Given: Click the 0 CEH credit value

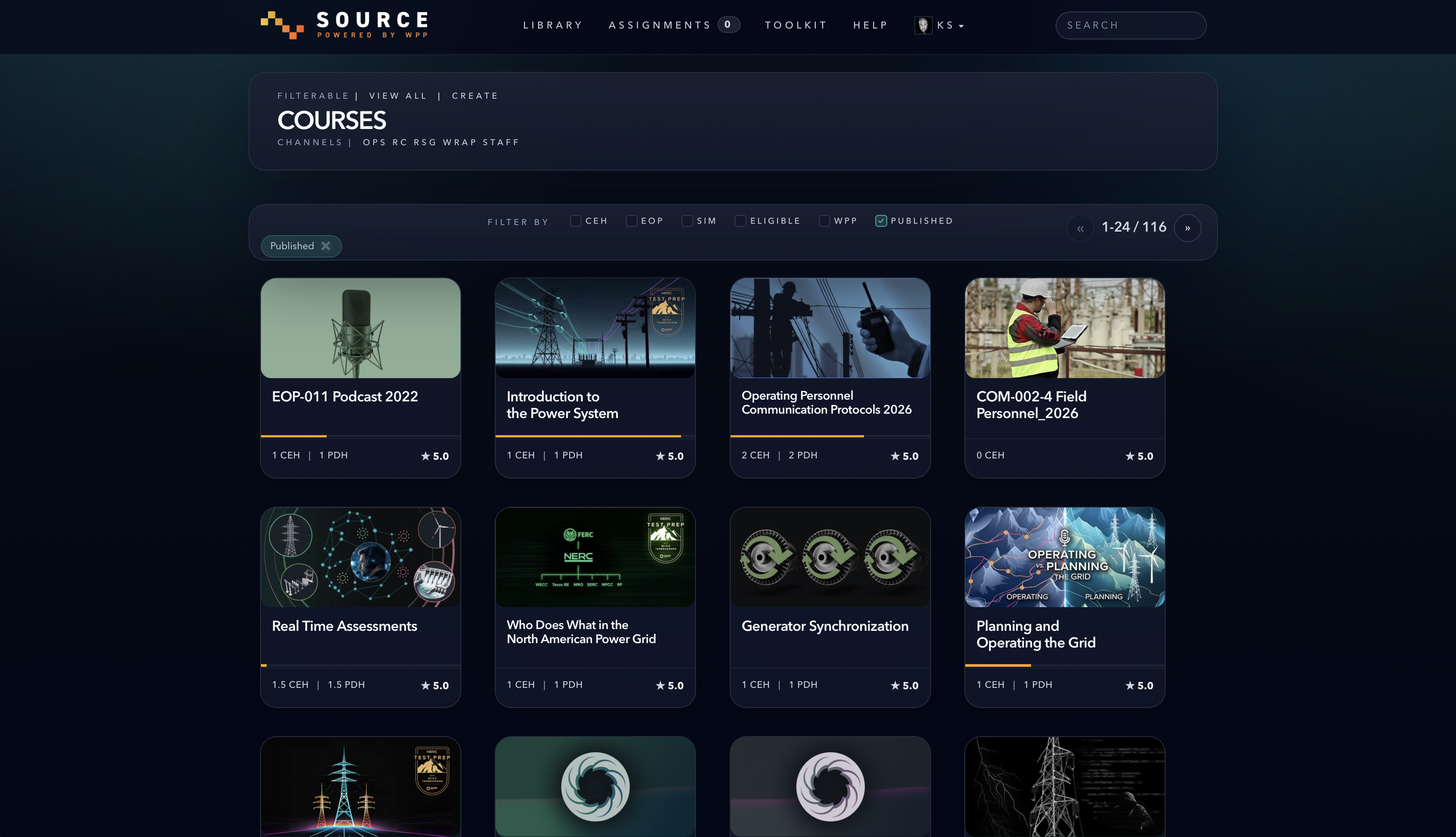Looking at the screenshot, I should click(990, 455).
